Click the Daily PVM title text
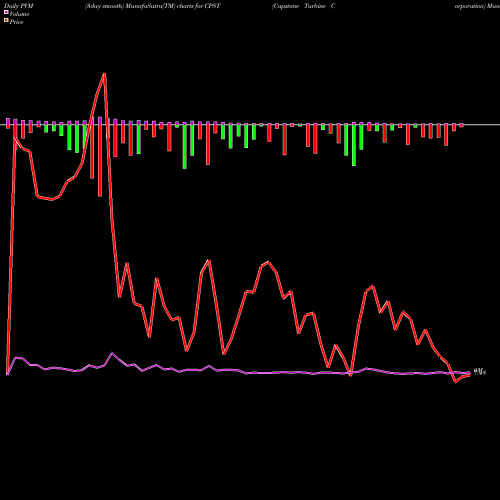 coord(19,6)
